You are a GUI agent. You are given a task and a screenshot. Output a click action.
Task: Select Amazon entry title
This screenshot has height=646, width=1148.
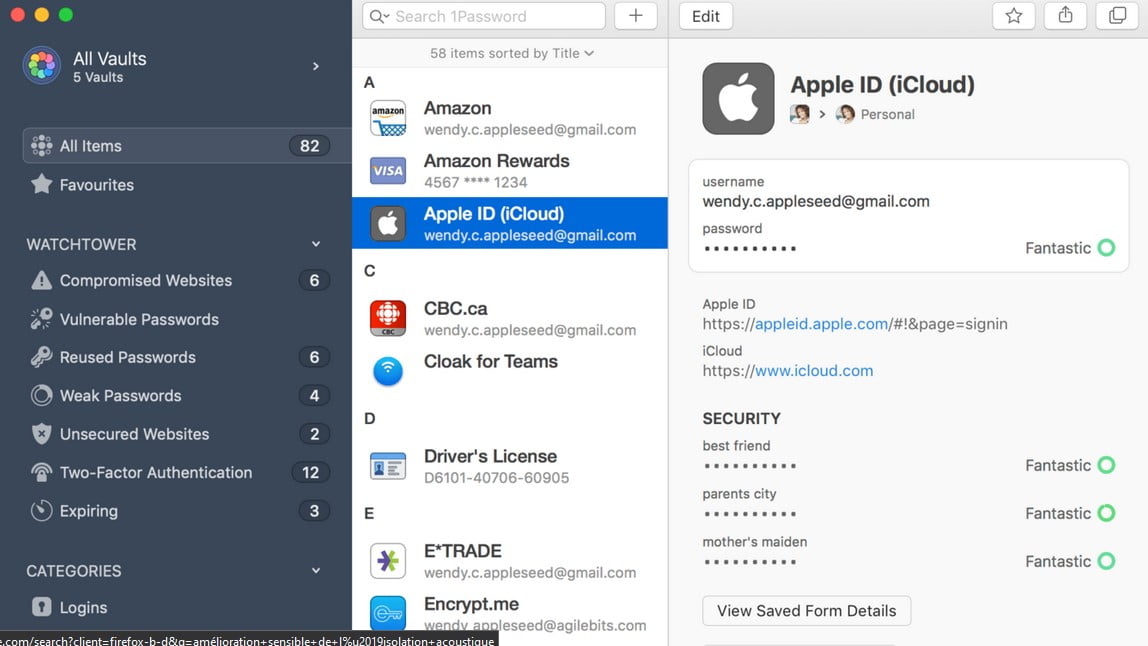tap(458, 108)
